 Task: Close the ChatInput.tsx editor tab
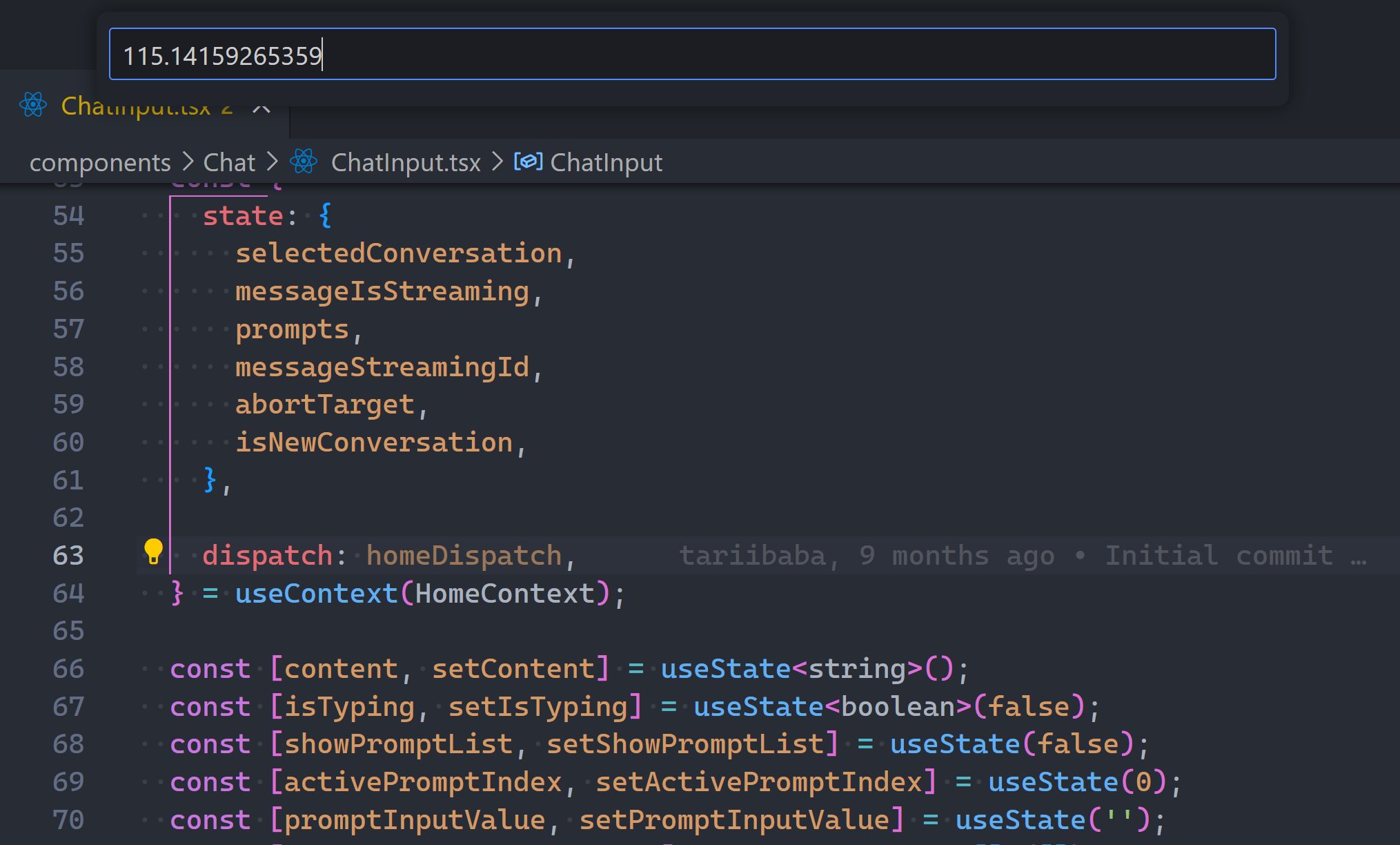(x=262, y=109)
